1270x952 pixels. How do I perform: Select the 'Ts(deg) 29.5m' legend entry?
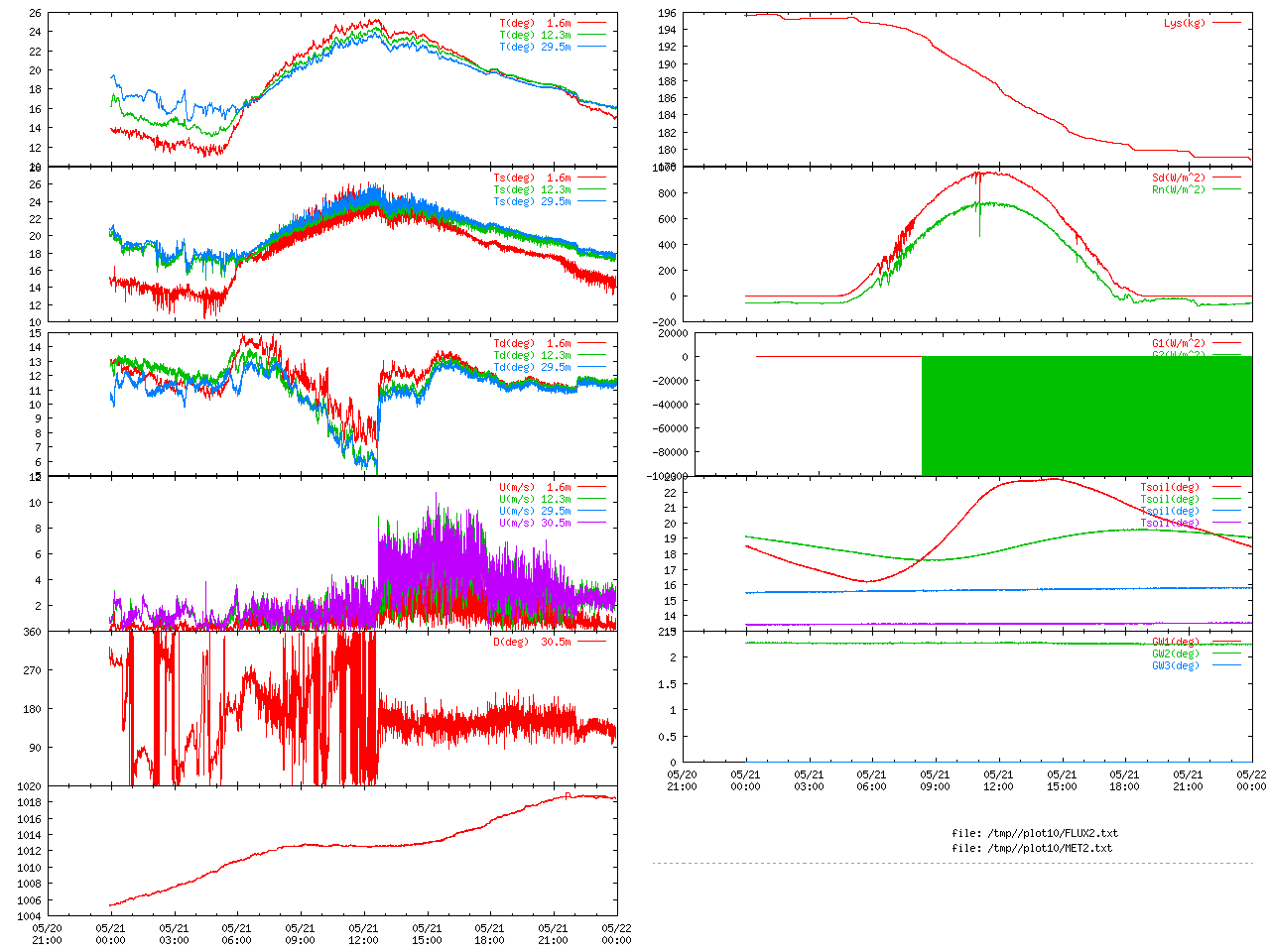click(x=532, y=201)
